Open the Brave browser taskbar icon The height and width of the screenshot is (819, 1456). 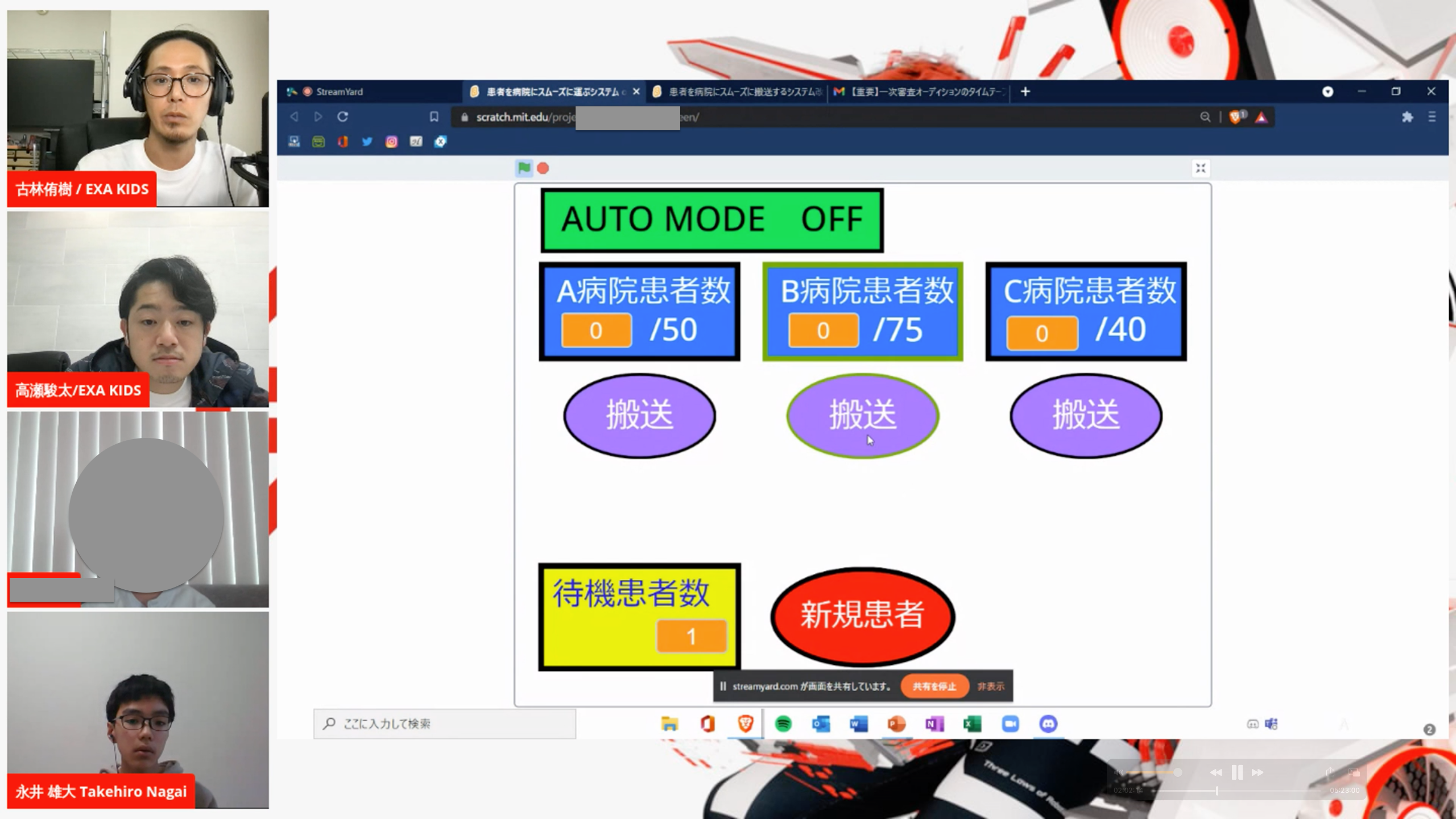click(x=745, y=723)
